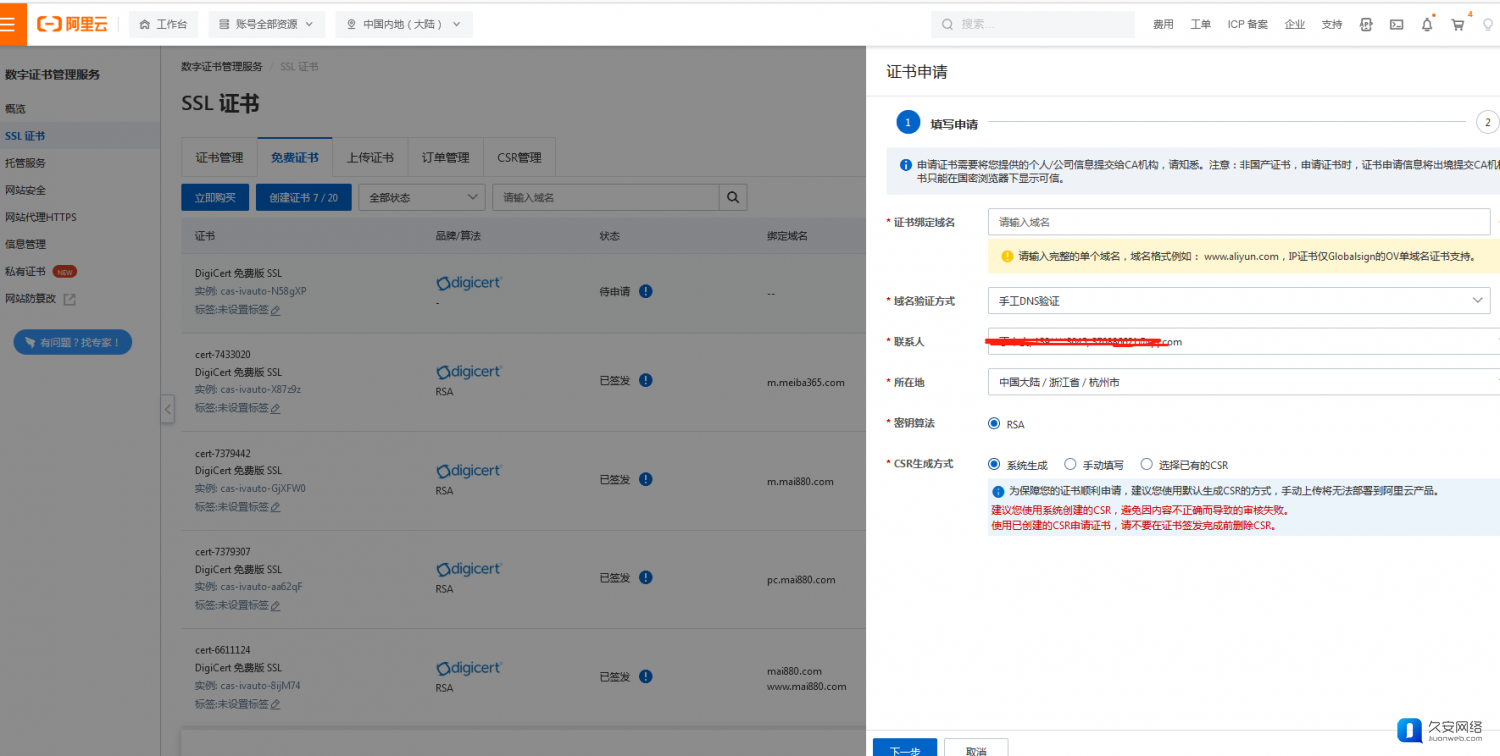Open the notification bell

pos(1427,24)
